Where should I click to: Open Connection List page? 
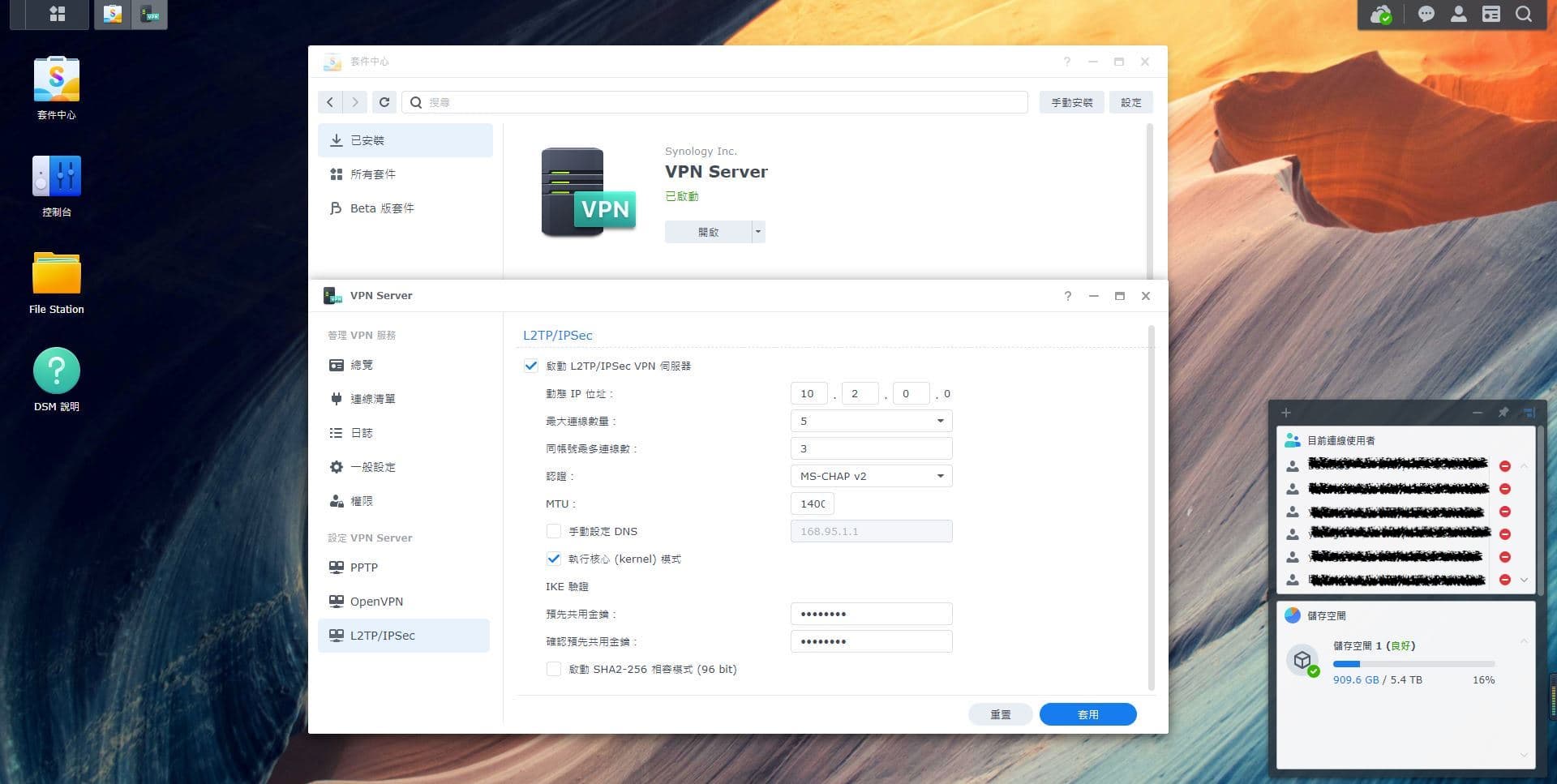404,399
